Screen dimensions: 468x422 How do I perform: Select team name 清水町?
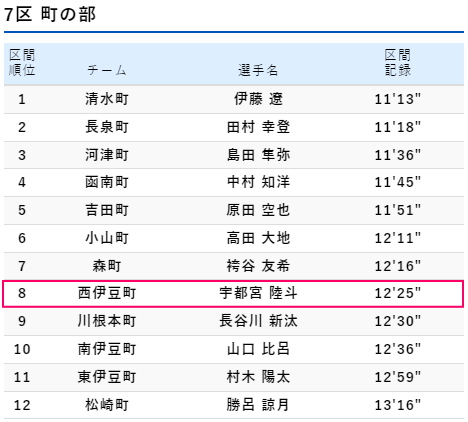(107, 99)
